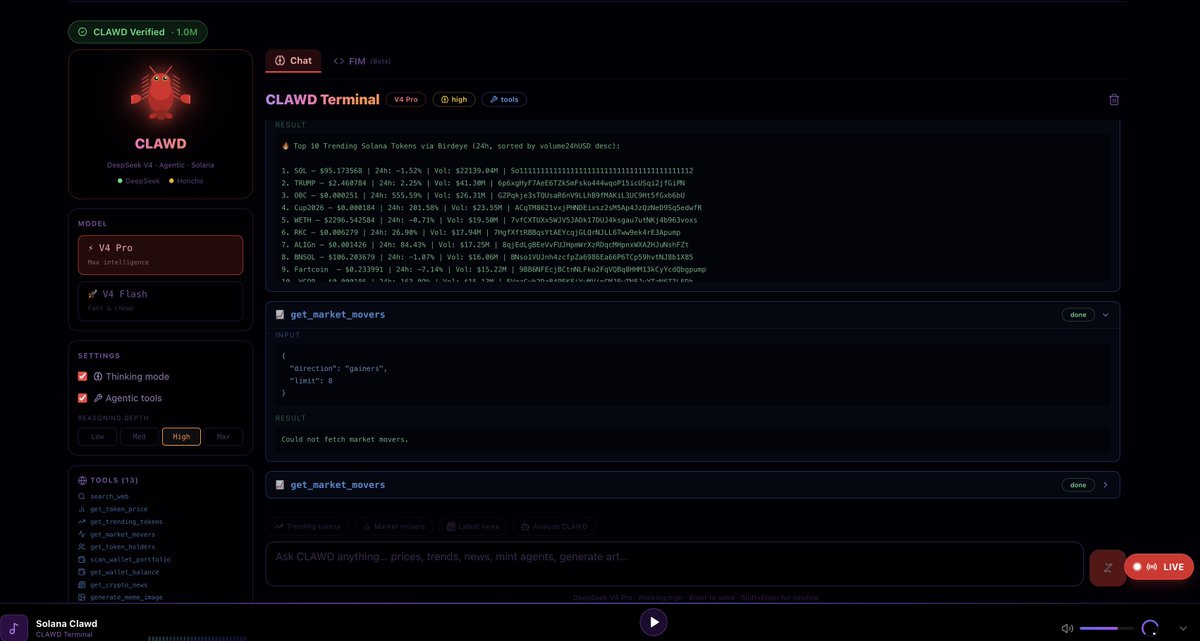1200x641 pixels.
Task: Toggle the Agentic tools checkbox
Action: pyautogui.click(x=83, y=398)
